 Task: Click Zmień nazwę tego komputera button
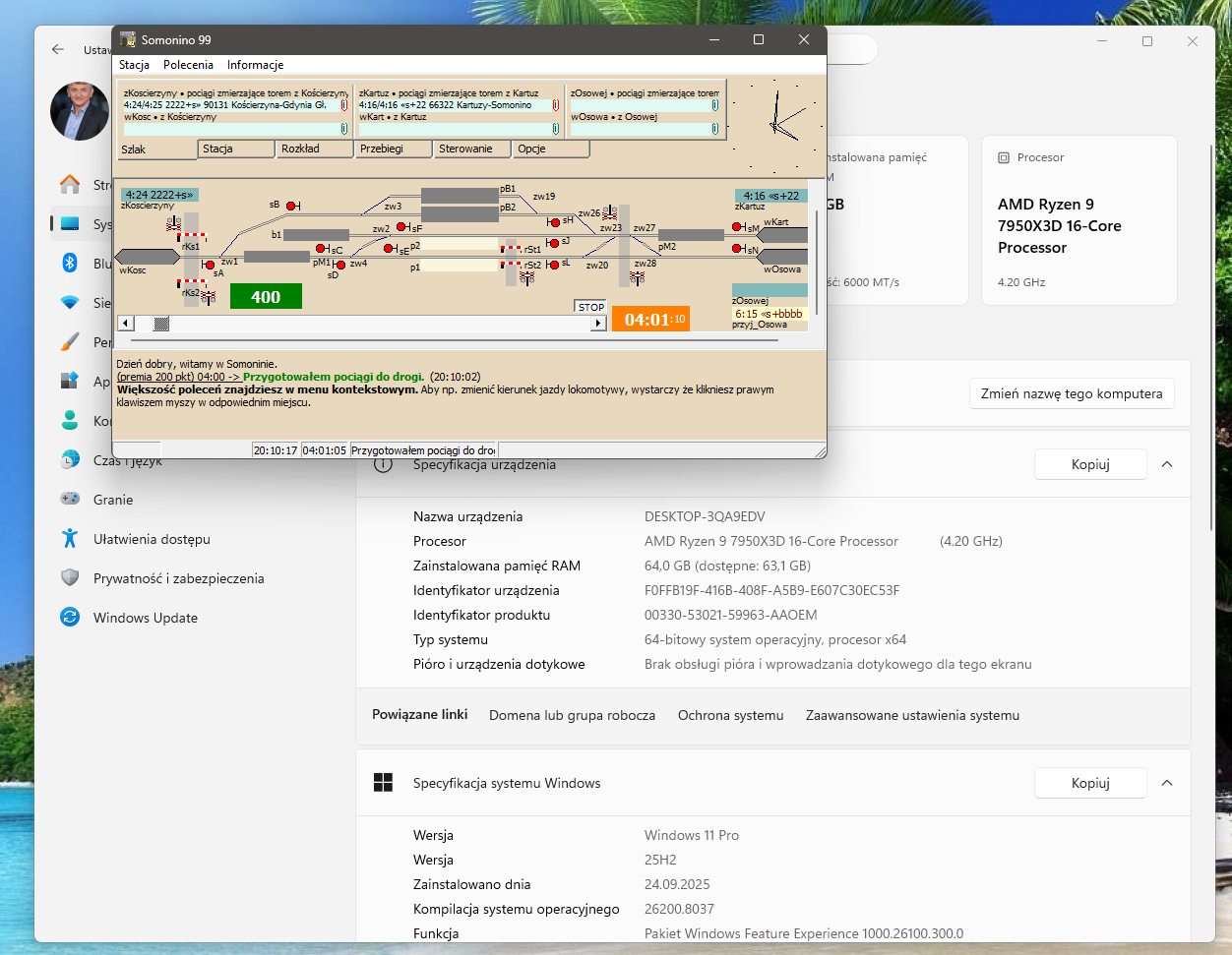pyautogui.click(x=1071, y=393)
